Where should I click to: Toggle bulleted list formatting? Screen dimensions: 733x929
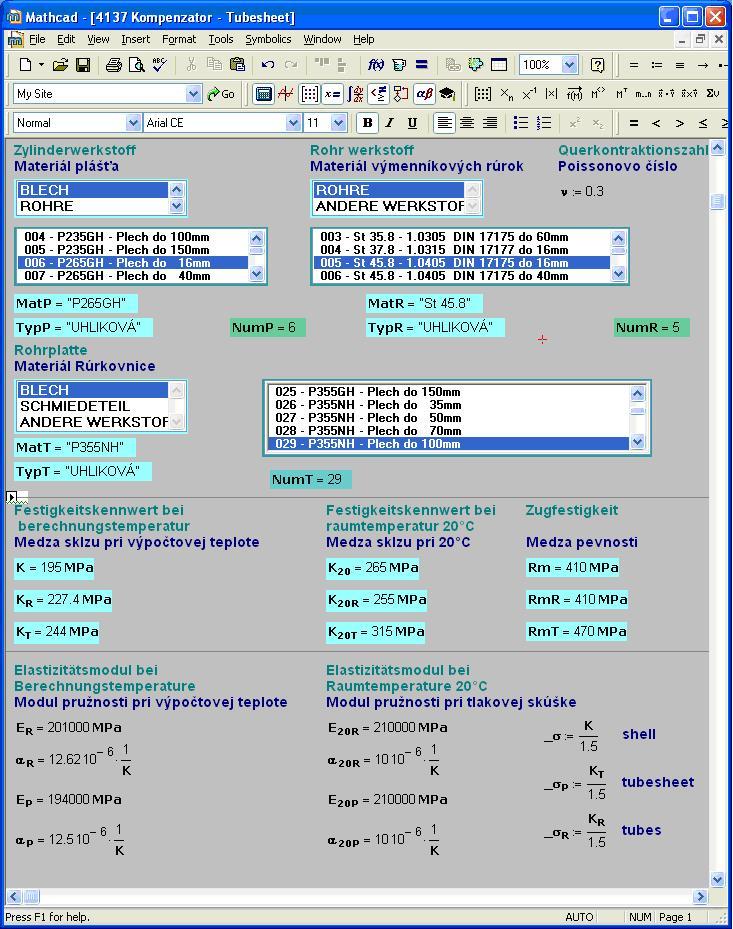pyautogui.click(x=521, y=123)
